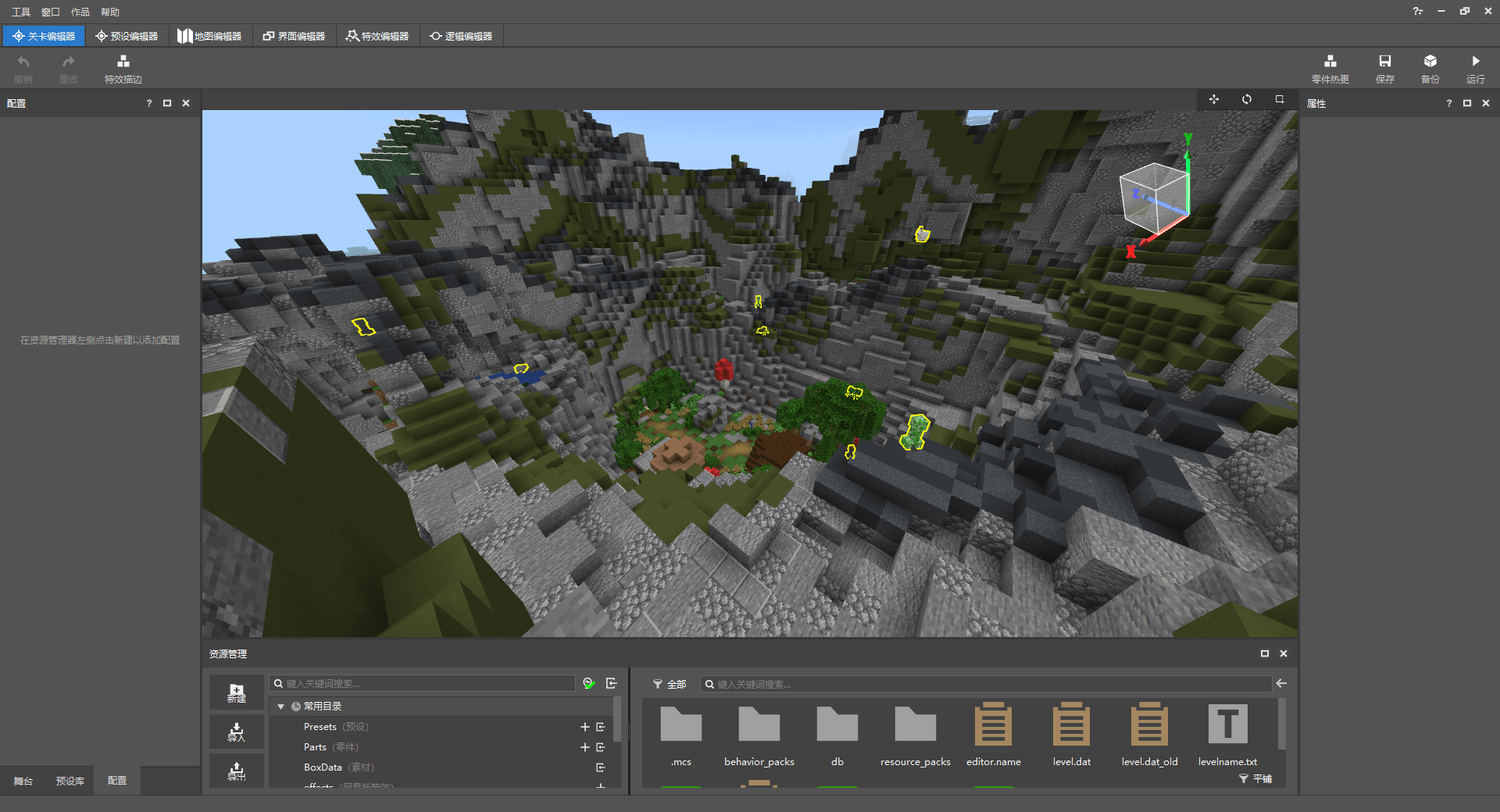1500x812 pixels.
Task: Close the 属性 panel
Action: coord(1486,103)
